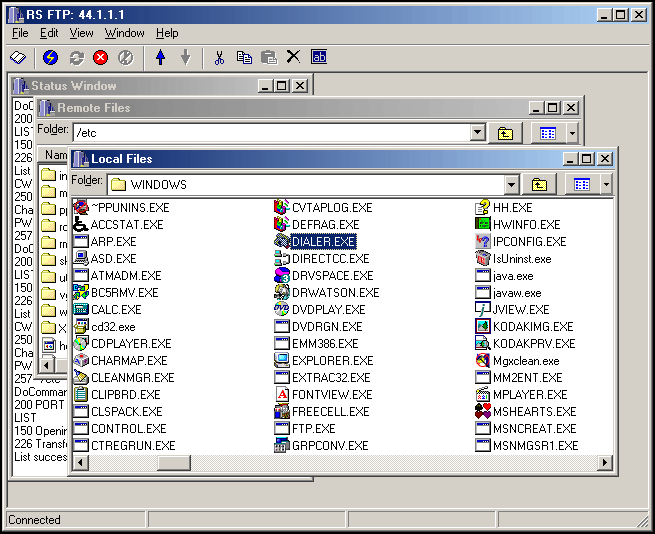Click the paste clipboard toolbar icon
655x534 pixels.
[x=269, y=57]
